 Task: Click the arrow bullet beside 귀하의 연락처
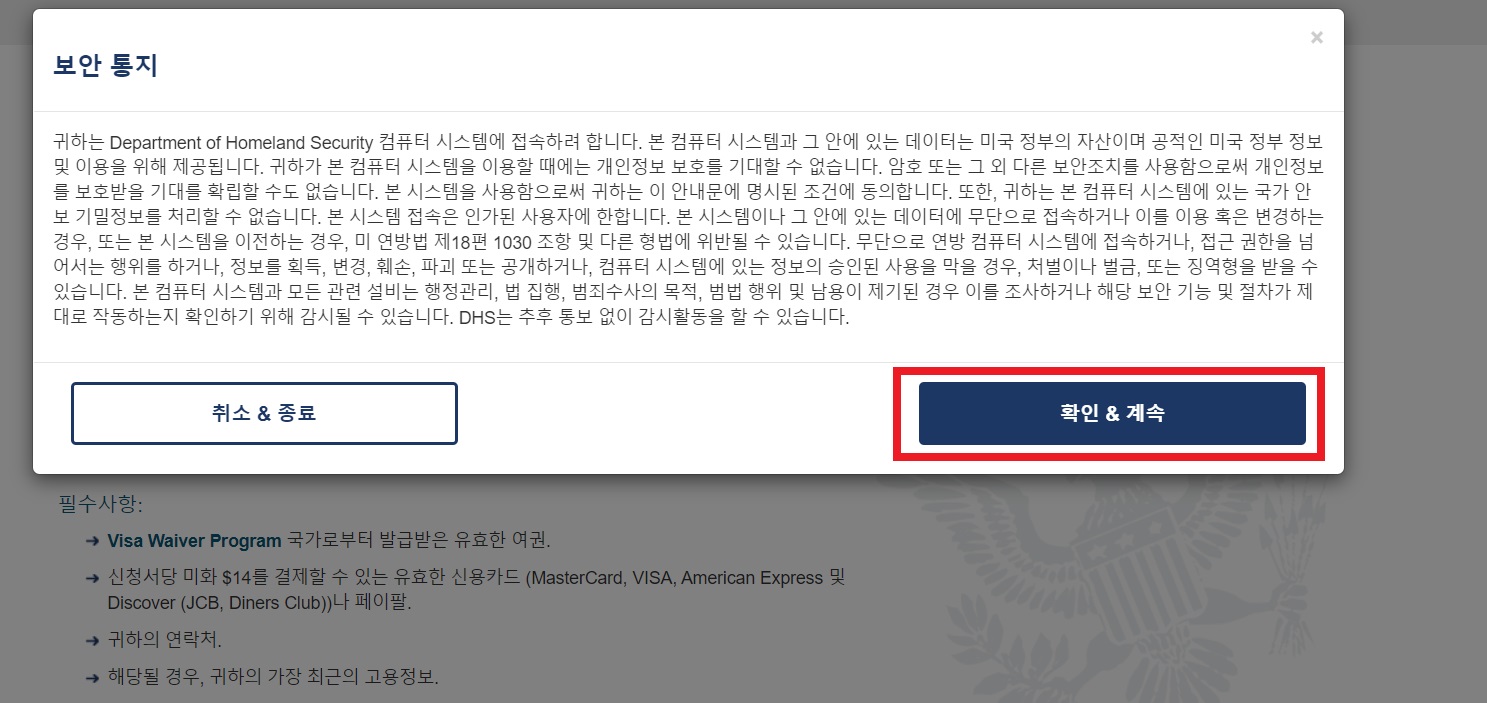[93, 639]
